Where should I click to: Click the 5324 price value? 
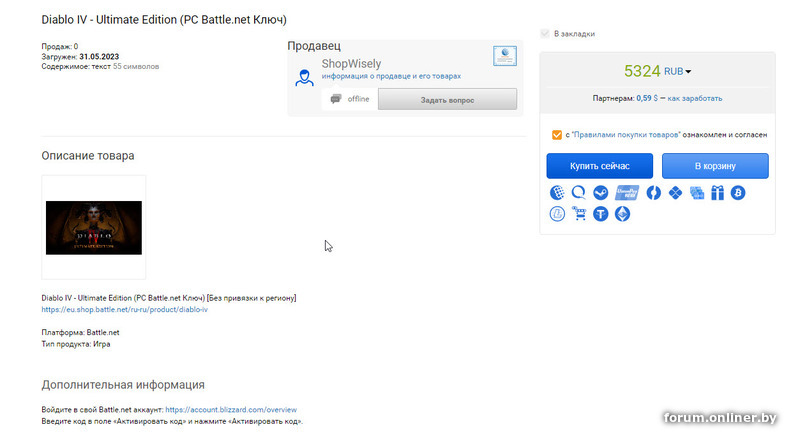[642, 71]
